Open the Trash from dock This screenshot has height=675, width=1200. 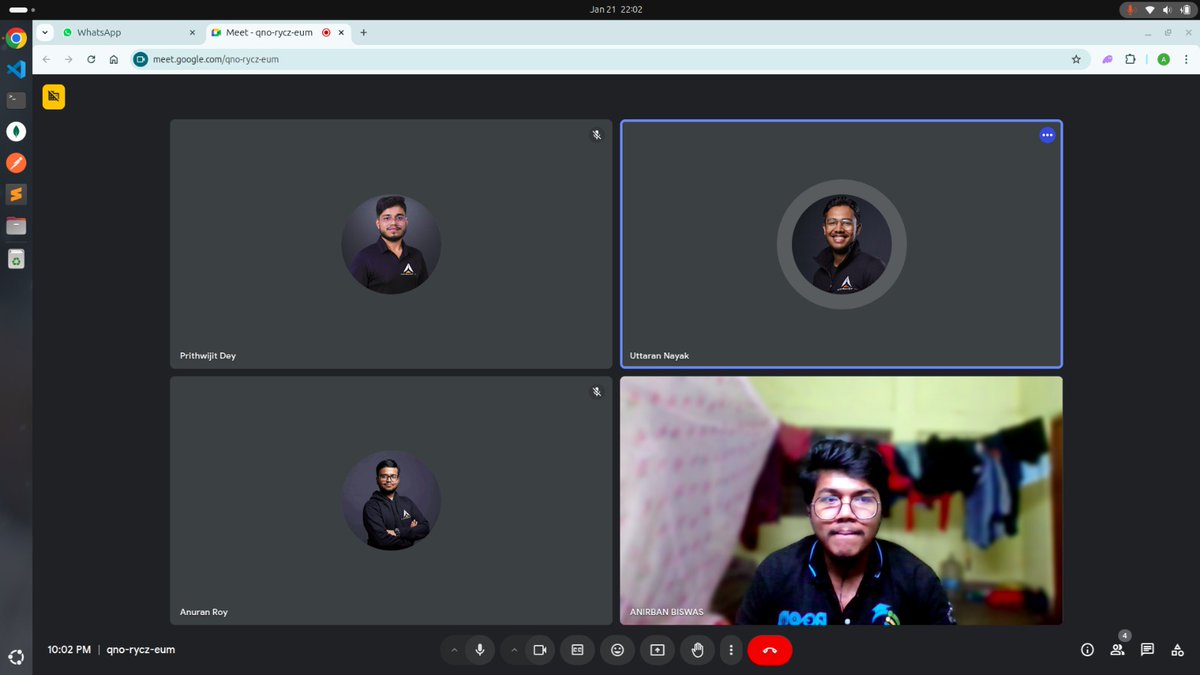tap(16, 260)
